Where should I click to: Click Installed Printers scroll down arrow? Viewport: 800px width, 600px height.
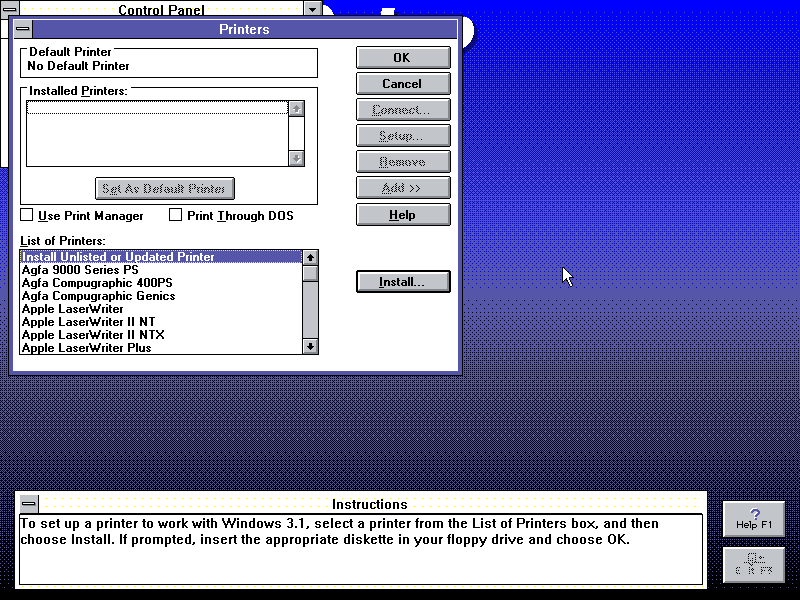pyautogui.click(x=296, y=158)
